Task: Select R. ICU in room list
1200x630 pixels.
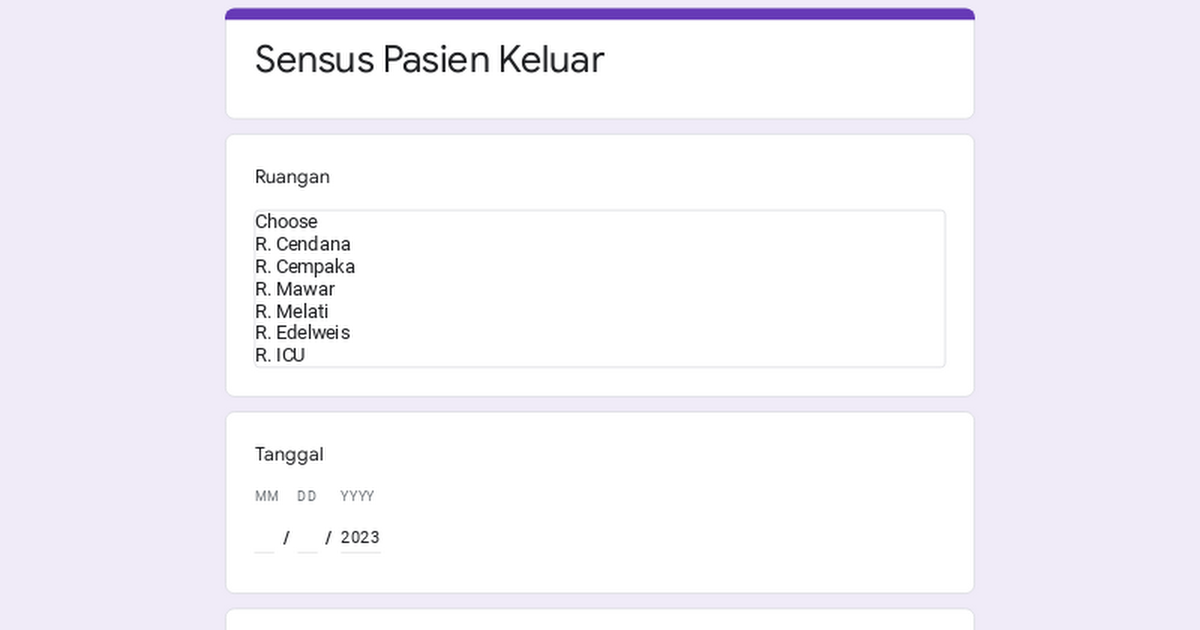Action: click(280, 355)
